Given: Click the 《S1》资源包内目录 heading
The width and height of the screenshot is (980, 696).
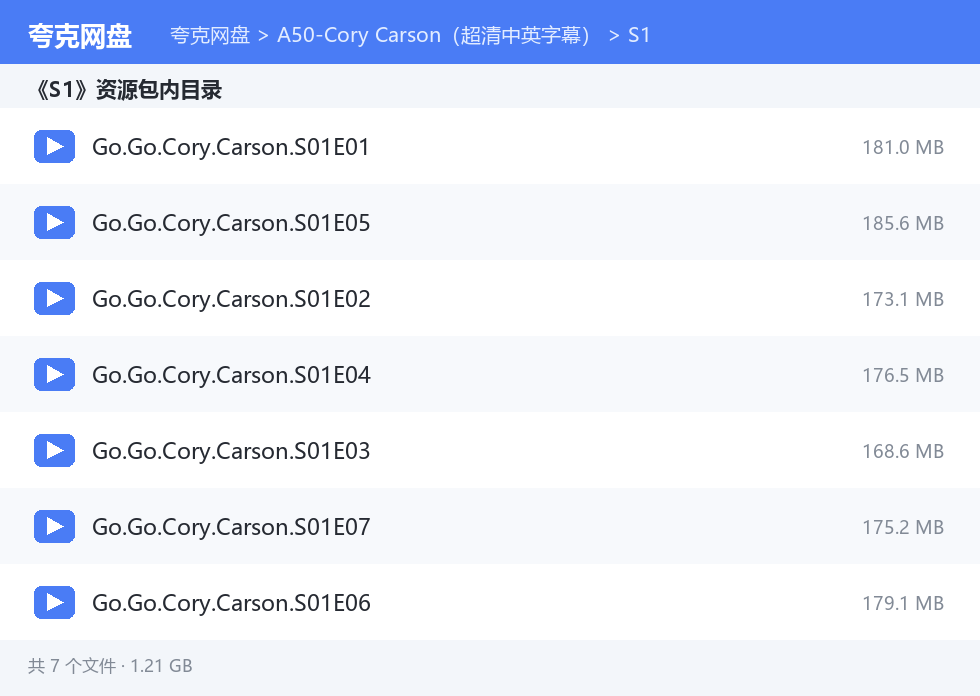Looking at the screenshot, I should coord(128,90).
